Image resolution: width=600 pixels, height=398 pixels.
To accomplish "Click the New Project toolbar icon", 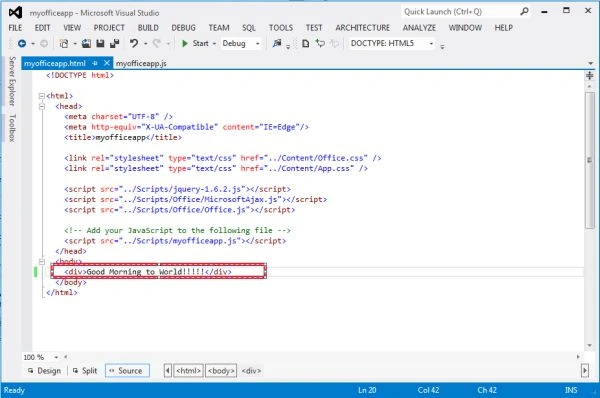I will pyautogui.click(x=64, y=44).
